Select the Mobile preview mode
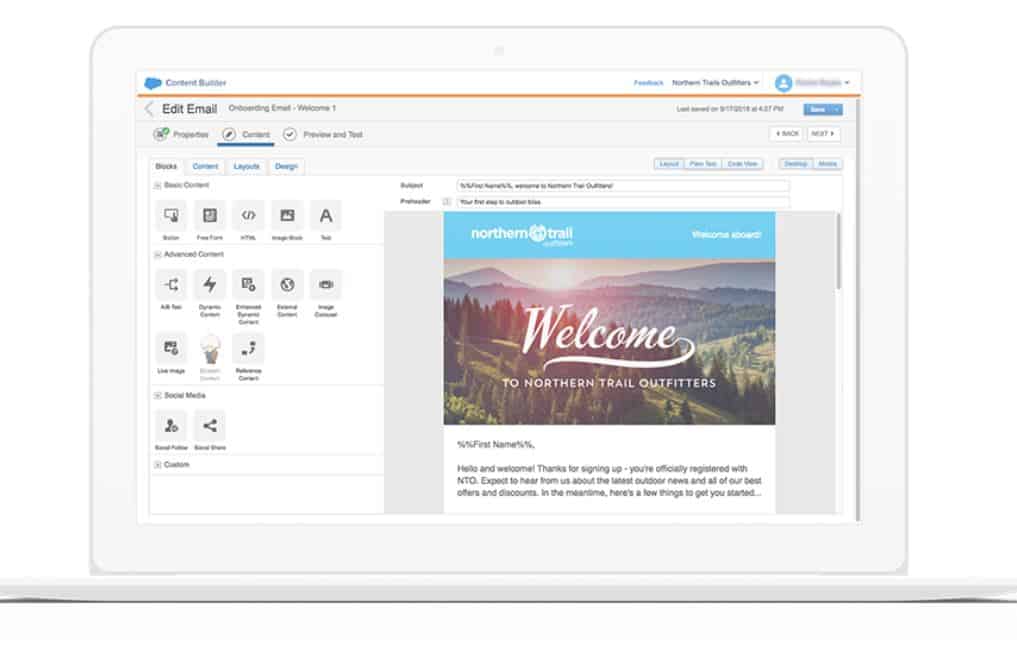The height and width of the screenshot is (650, 1017). click(x=827, y=164)
